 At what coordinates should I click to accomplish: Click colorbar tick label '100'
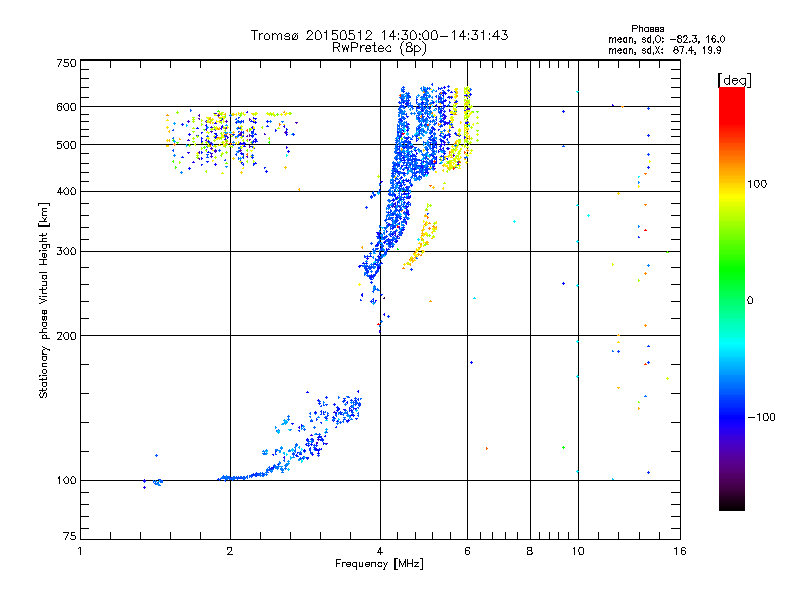tap(757, 184)
